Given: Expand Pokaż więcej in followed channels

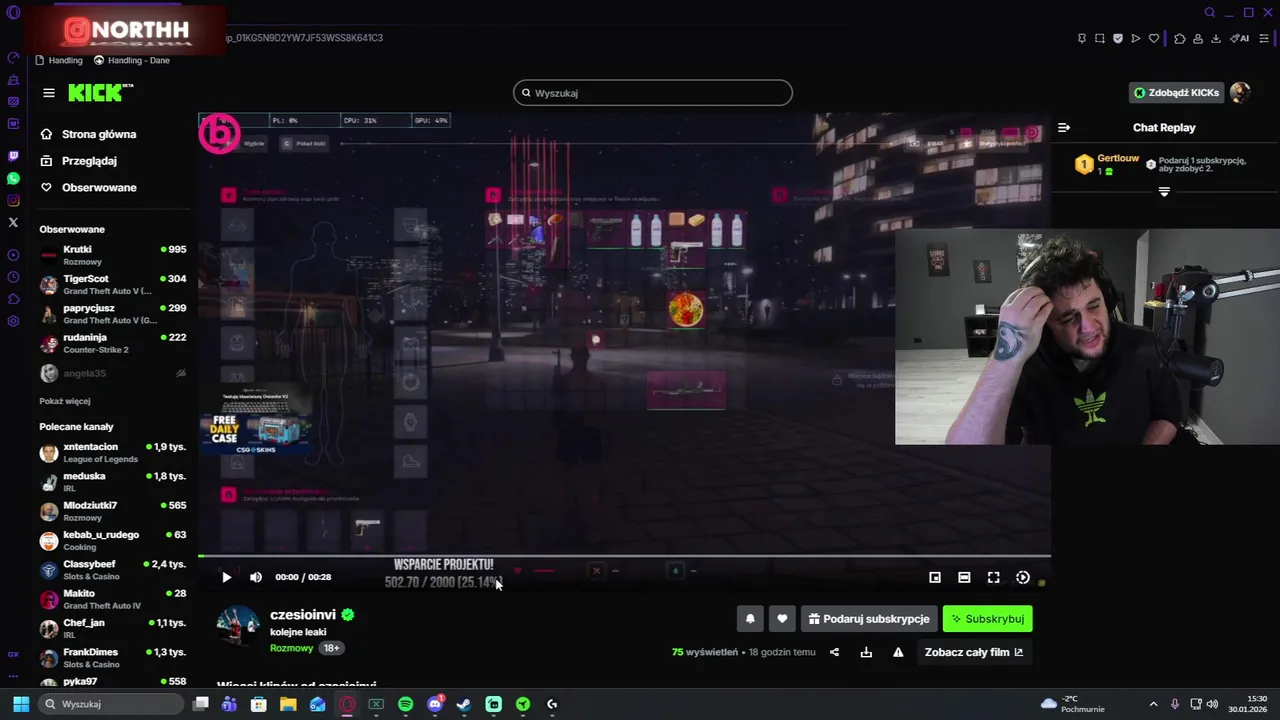Looking at the screenshot, I should coord(65,401).
